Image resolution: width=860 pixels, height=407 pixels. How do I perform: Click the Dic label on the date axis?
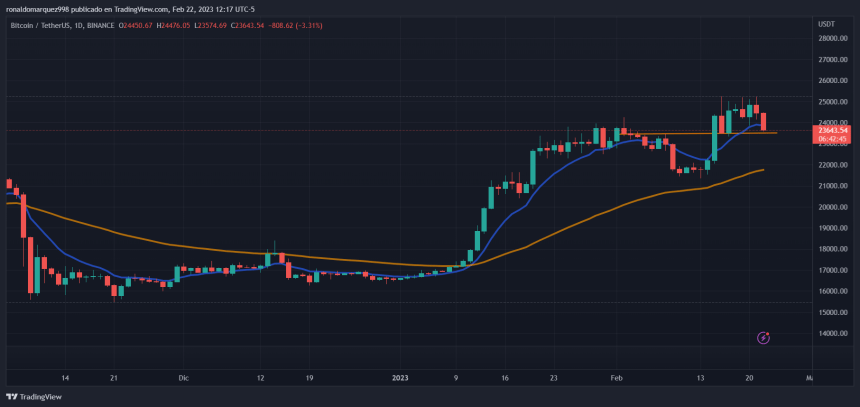click(184, 378)
